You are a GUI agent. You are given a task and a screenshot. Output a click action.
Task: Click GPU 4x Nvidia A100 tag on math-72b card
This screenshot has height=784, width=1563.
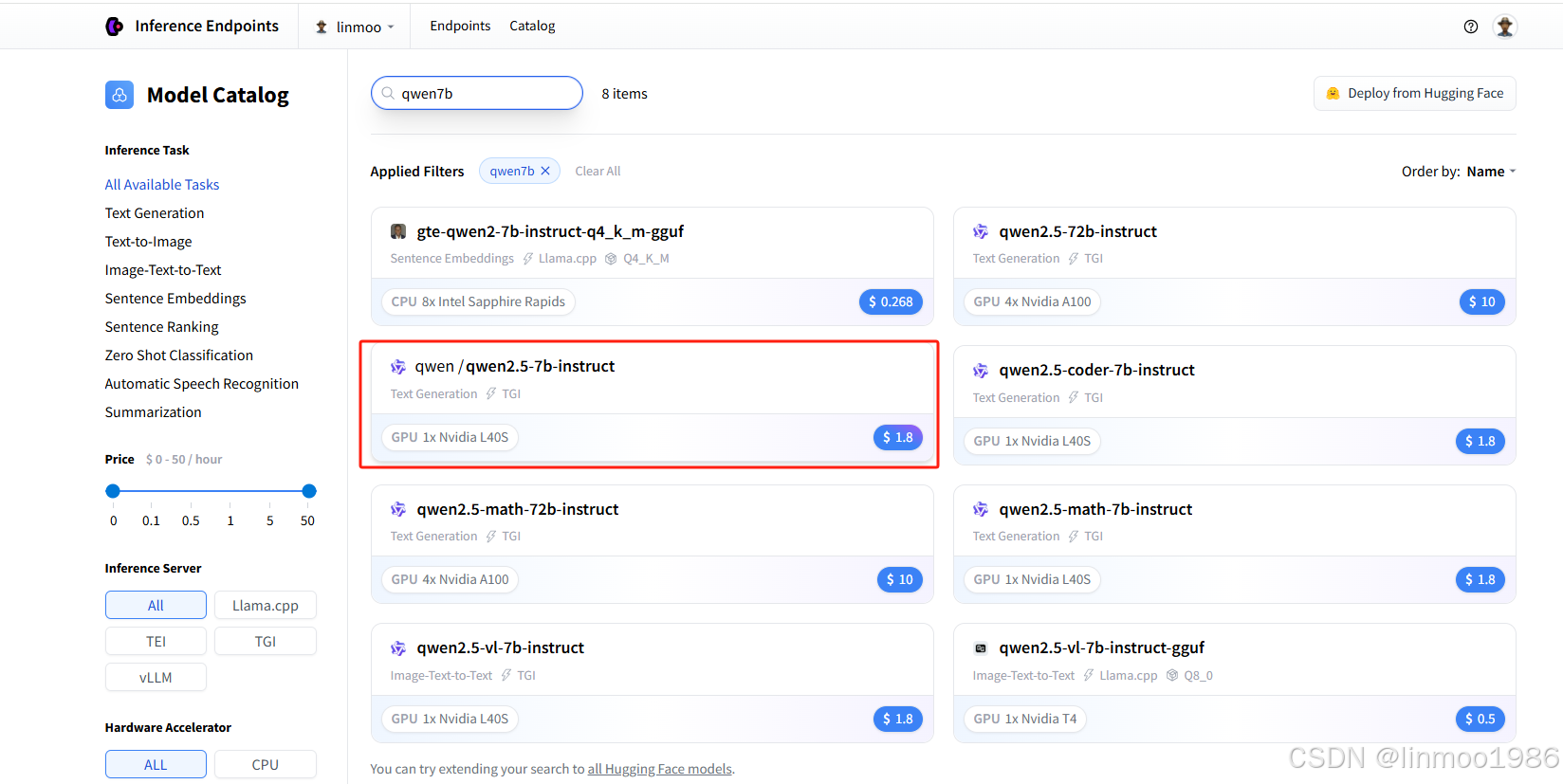(x=450, y=579)
